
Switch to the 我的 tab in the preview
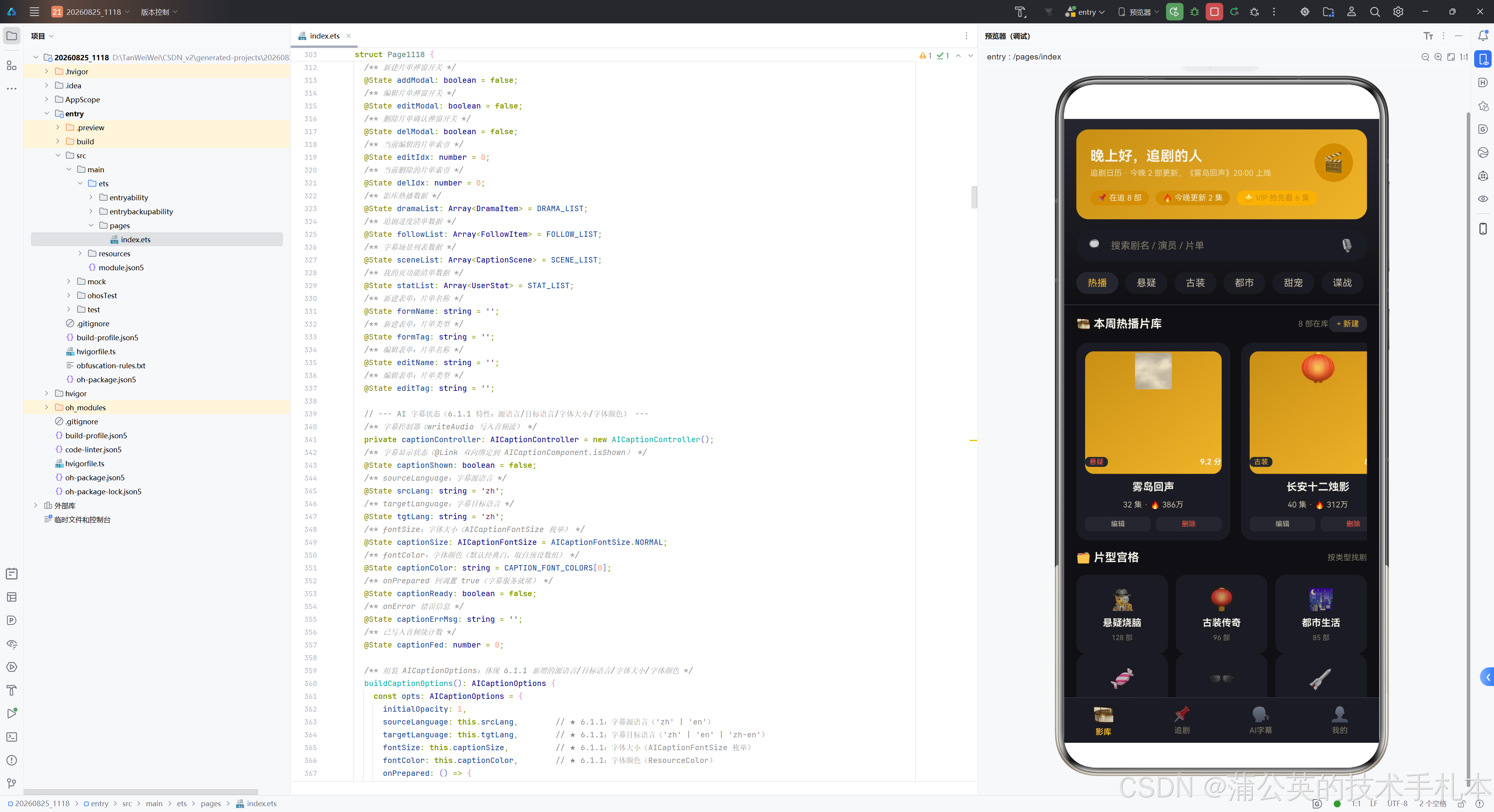1339,721
